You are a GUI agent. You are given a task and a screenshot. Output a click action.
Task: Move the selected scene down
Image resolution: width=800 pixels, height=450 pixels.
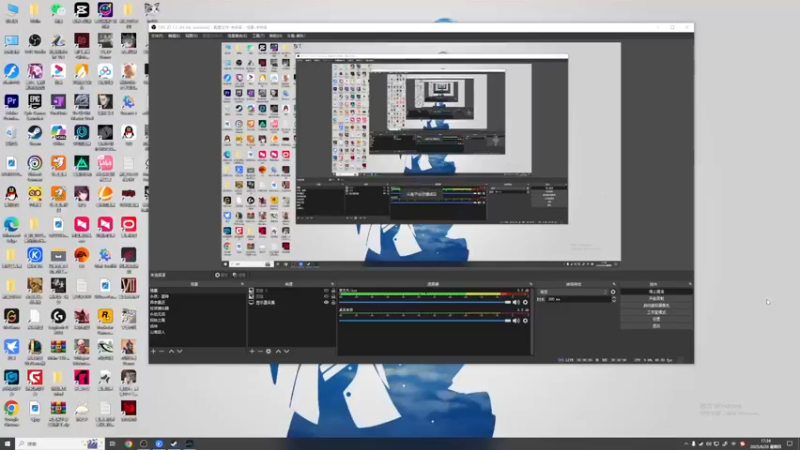pyautogui.click(x=180, y=352)
